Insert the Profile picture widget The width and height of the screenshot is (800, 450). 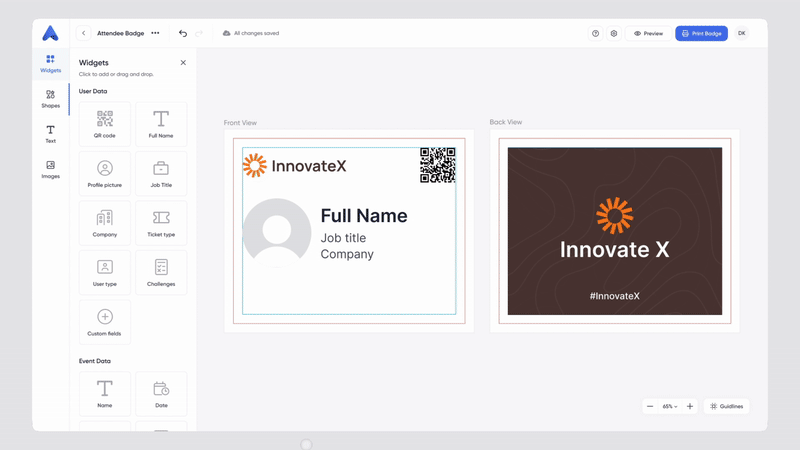[x=105, y=173]
